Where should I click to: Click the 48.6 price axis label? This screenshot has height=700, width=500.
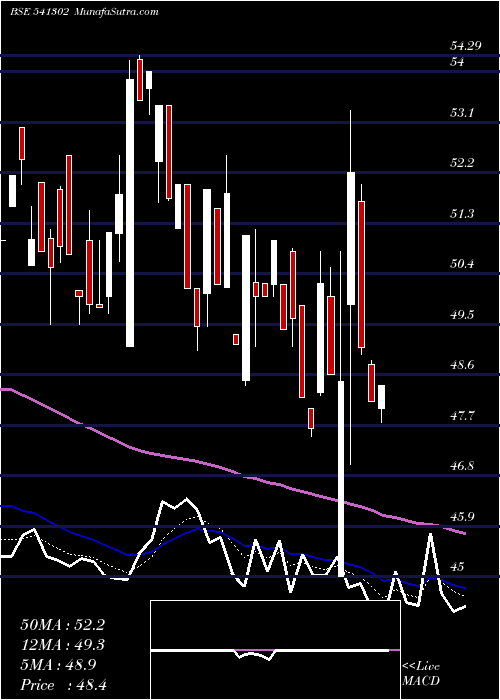click(462, 365)
